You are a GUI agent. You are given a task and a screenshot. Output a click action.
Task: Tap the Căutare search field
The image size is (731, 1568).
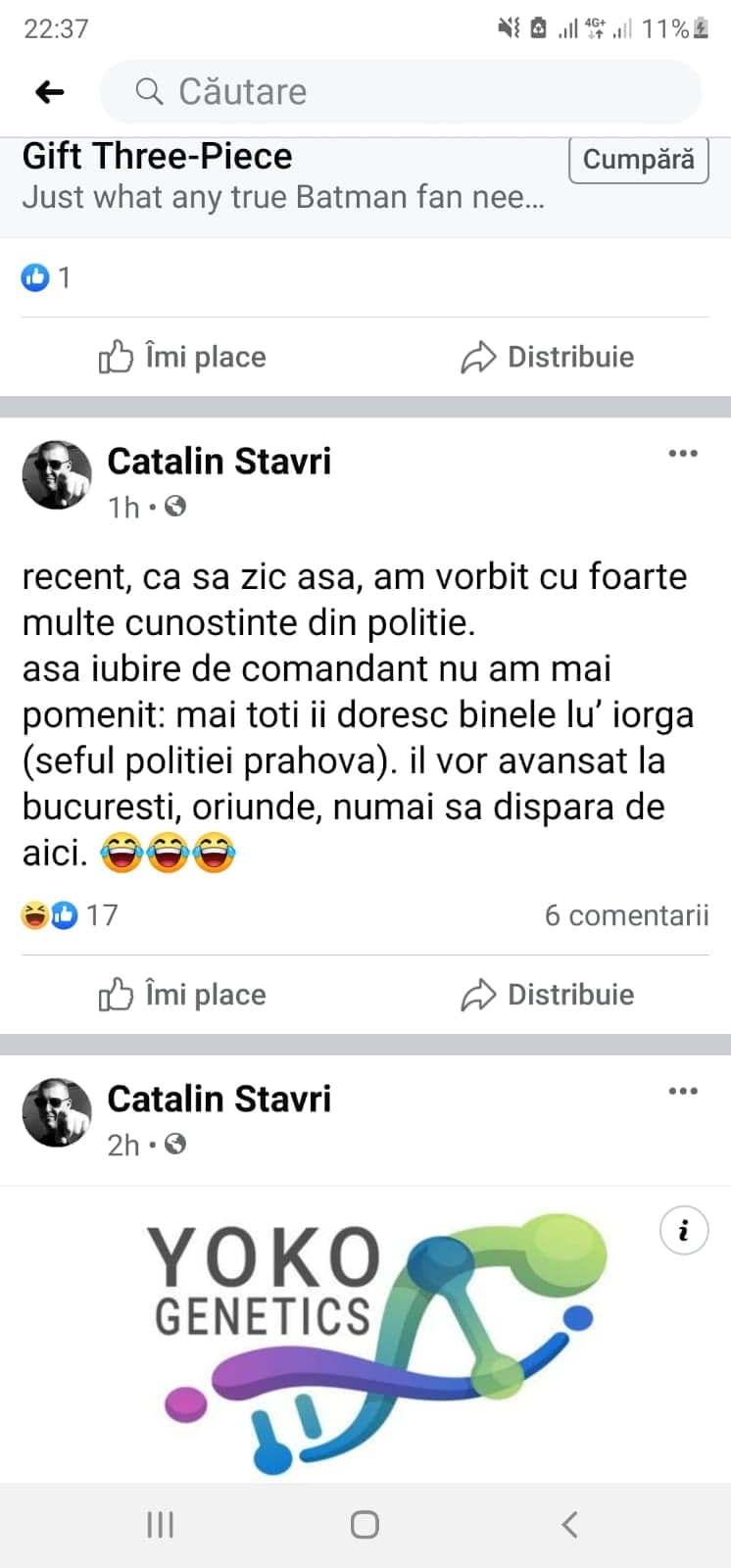coord(402,92)
